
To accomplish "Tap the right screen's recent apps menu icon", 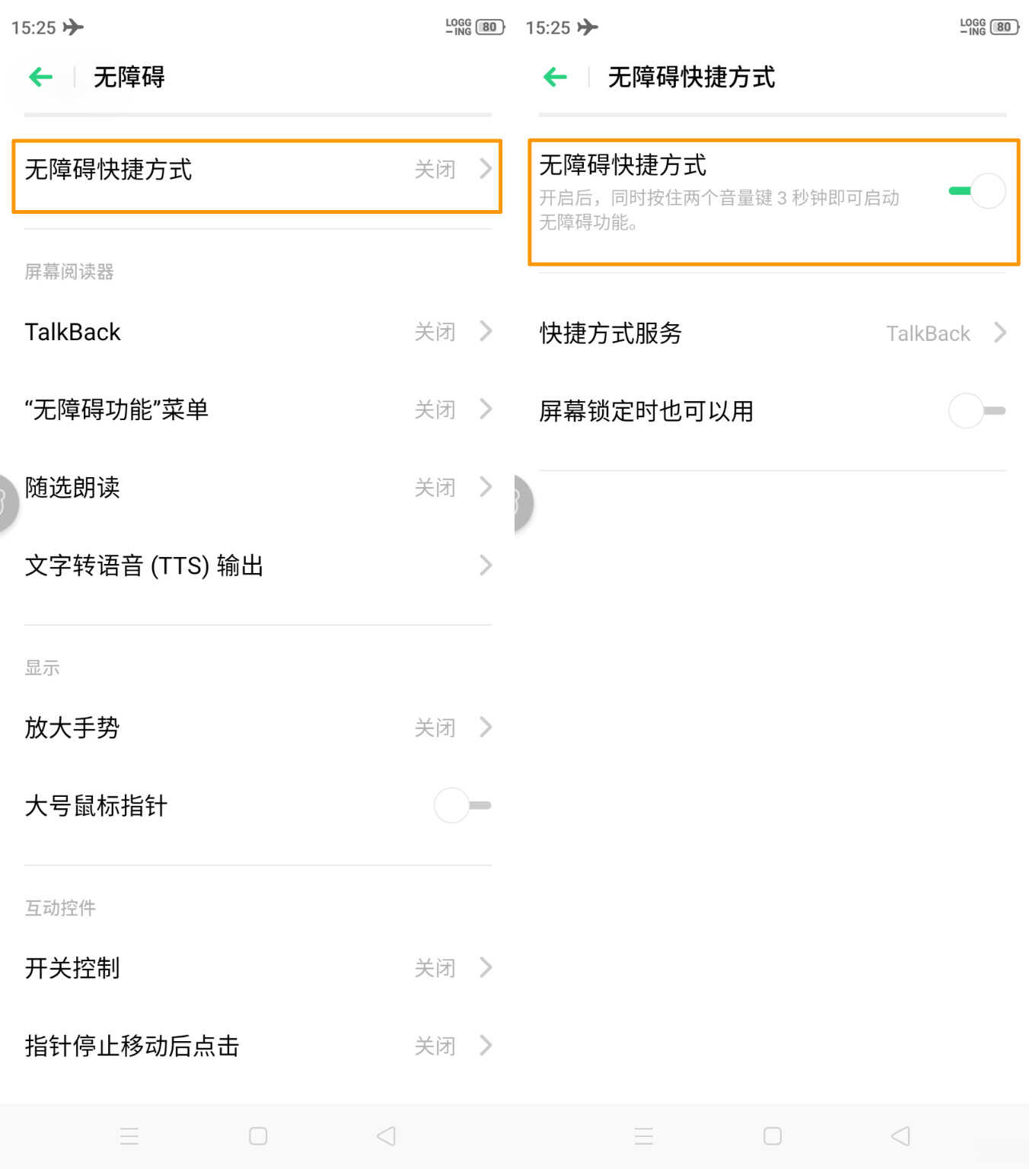I will [644, 1136].
